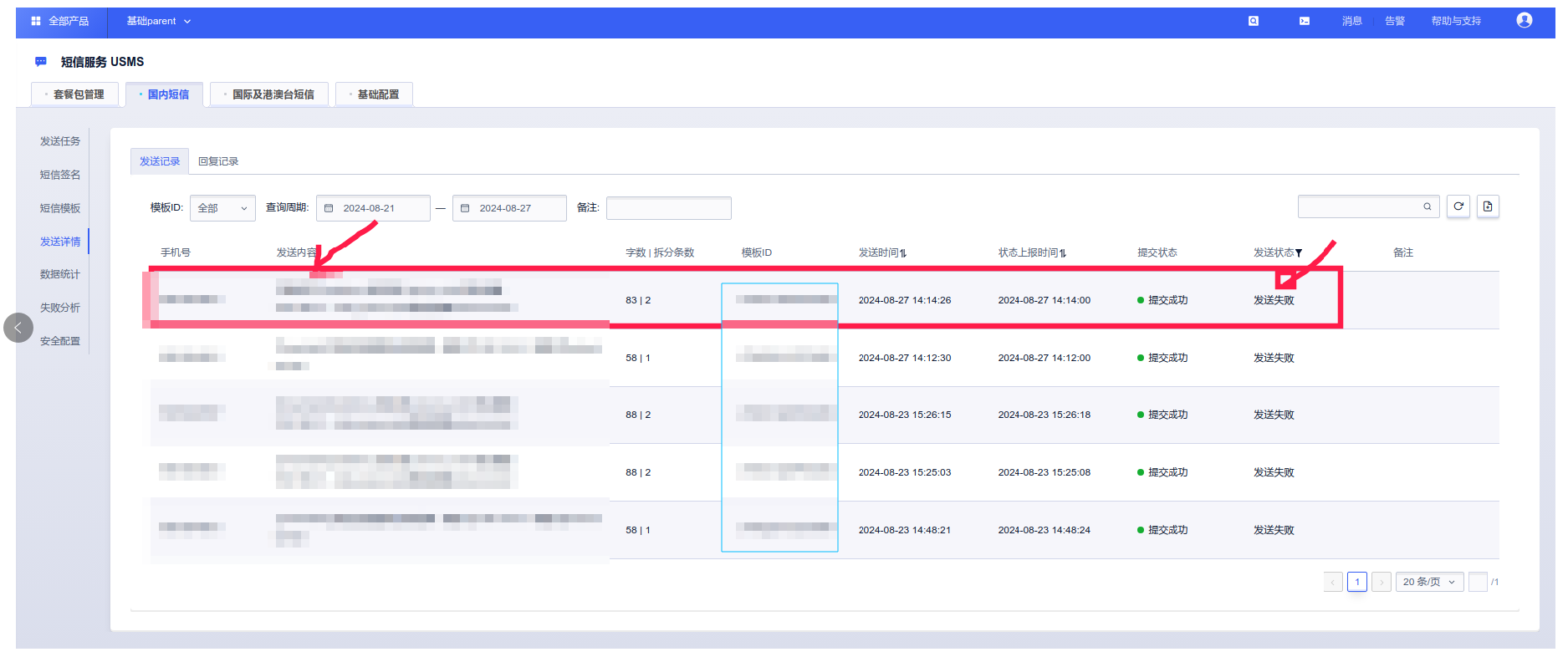
Task: Click the 备注 filter input field
Action: click(669, 208)
